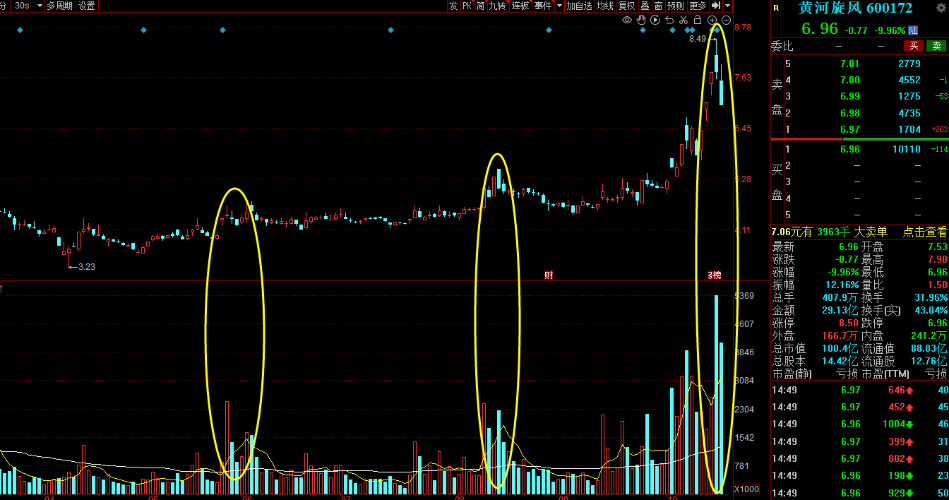Click the 黄河旋风 600172 stock title
The width and height of the screenshot is (949, 500).
(x=855, y=8)
